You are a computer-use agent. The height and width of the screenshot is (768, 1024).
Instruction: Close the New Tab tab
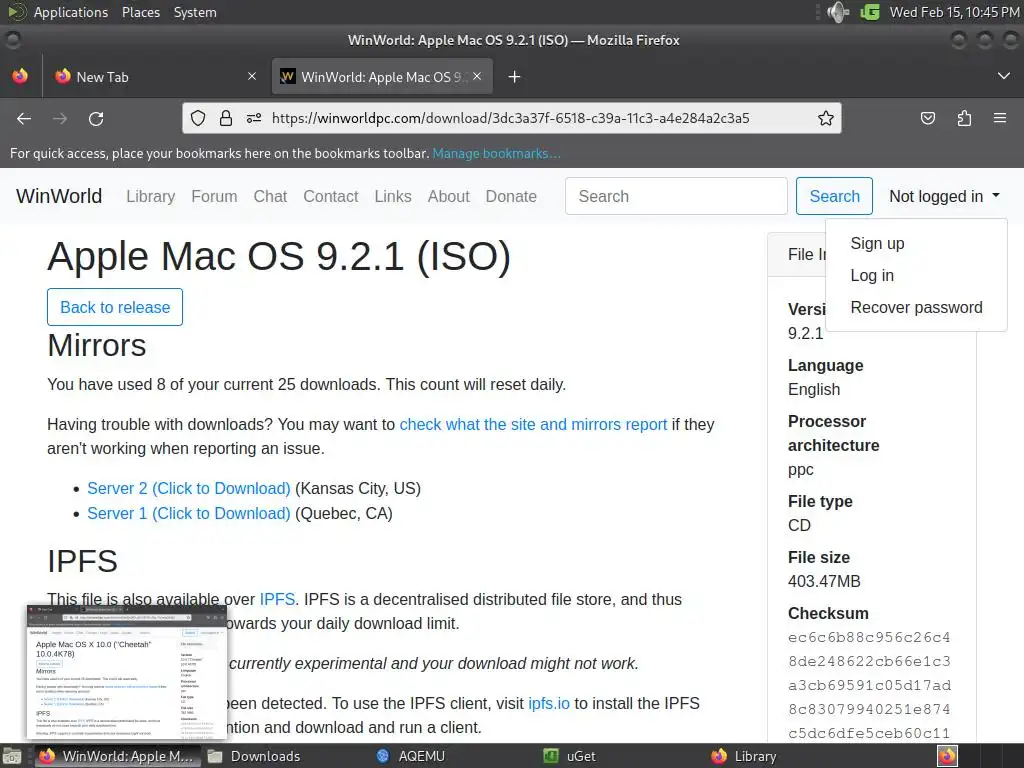(252, 76)
